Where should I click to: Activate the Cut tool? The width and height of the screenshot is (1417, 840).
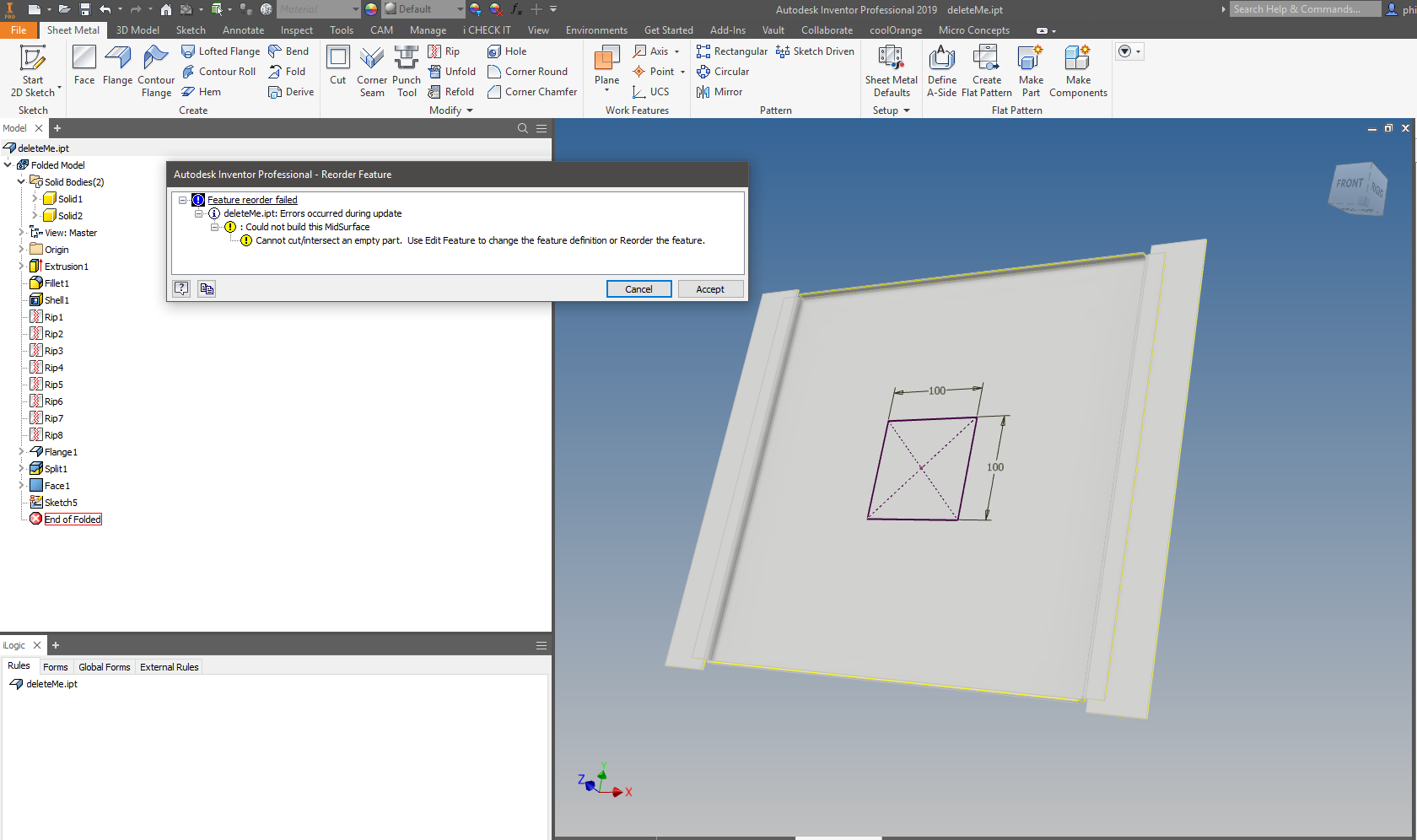click(x=337, y=67)
